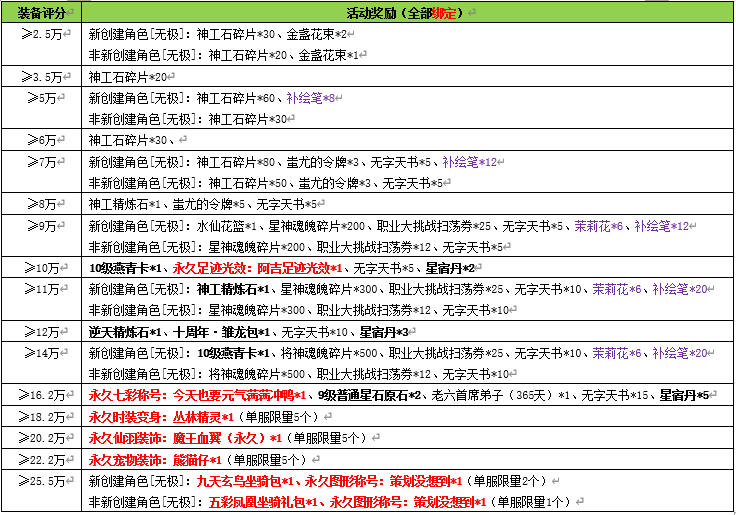736x515 pixels.
Task: Click the bold 星宿丹*3 text
Action: (x=384, y=332)
